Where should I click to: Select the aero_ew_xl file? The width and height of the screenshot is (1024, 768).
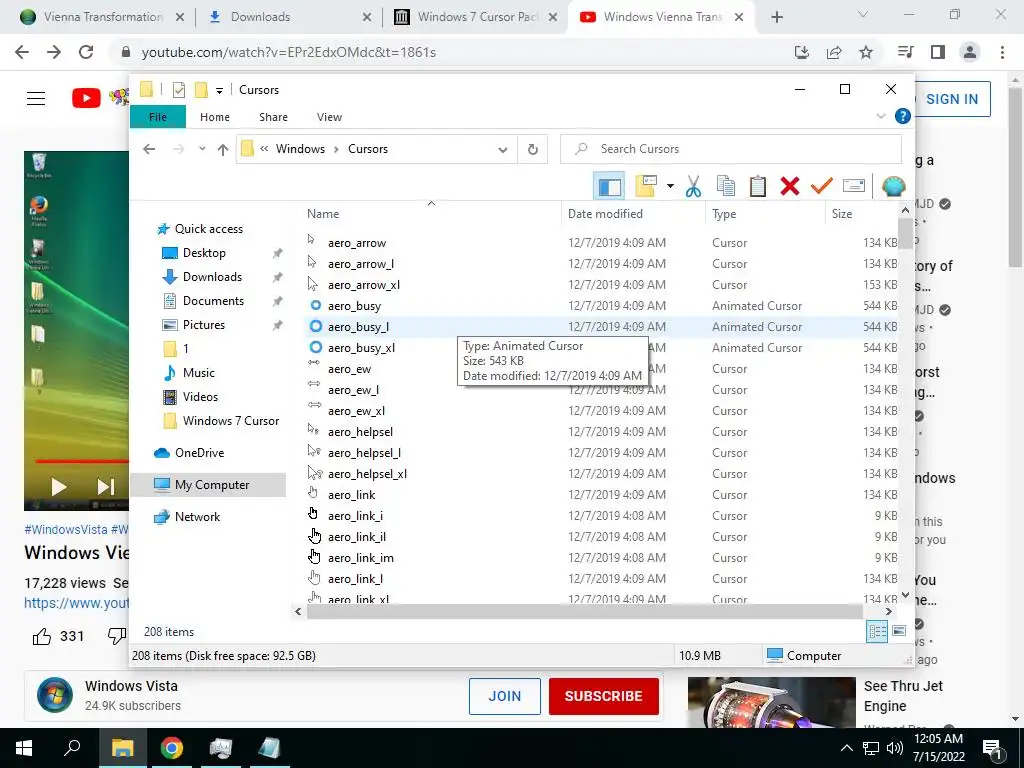[x=356, y=411]
